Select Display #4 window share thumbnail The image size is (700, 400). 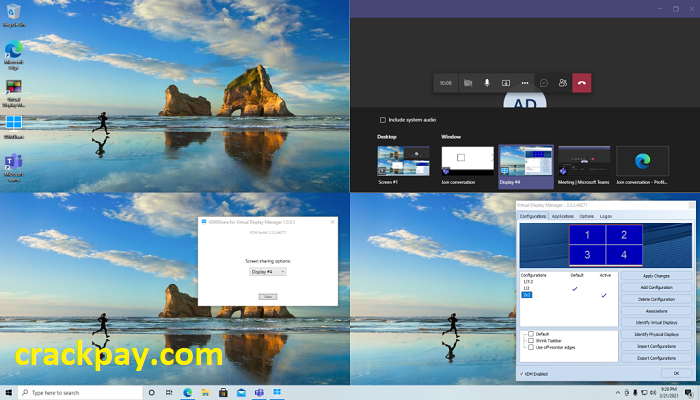[x=526, y=166]
